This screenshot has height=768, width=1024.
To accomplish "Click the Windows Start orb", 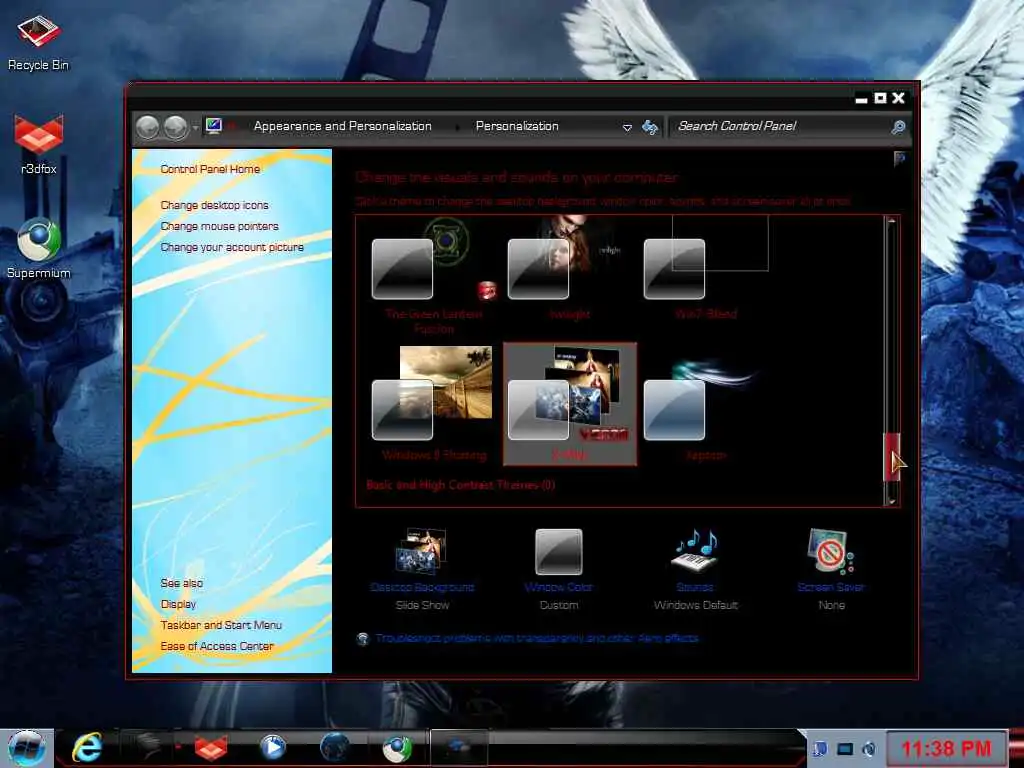I will coord(27,748).
